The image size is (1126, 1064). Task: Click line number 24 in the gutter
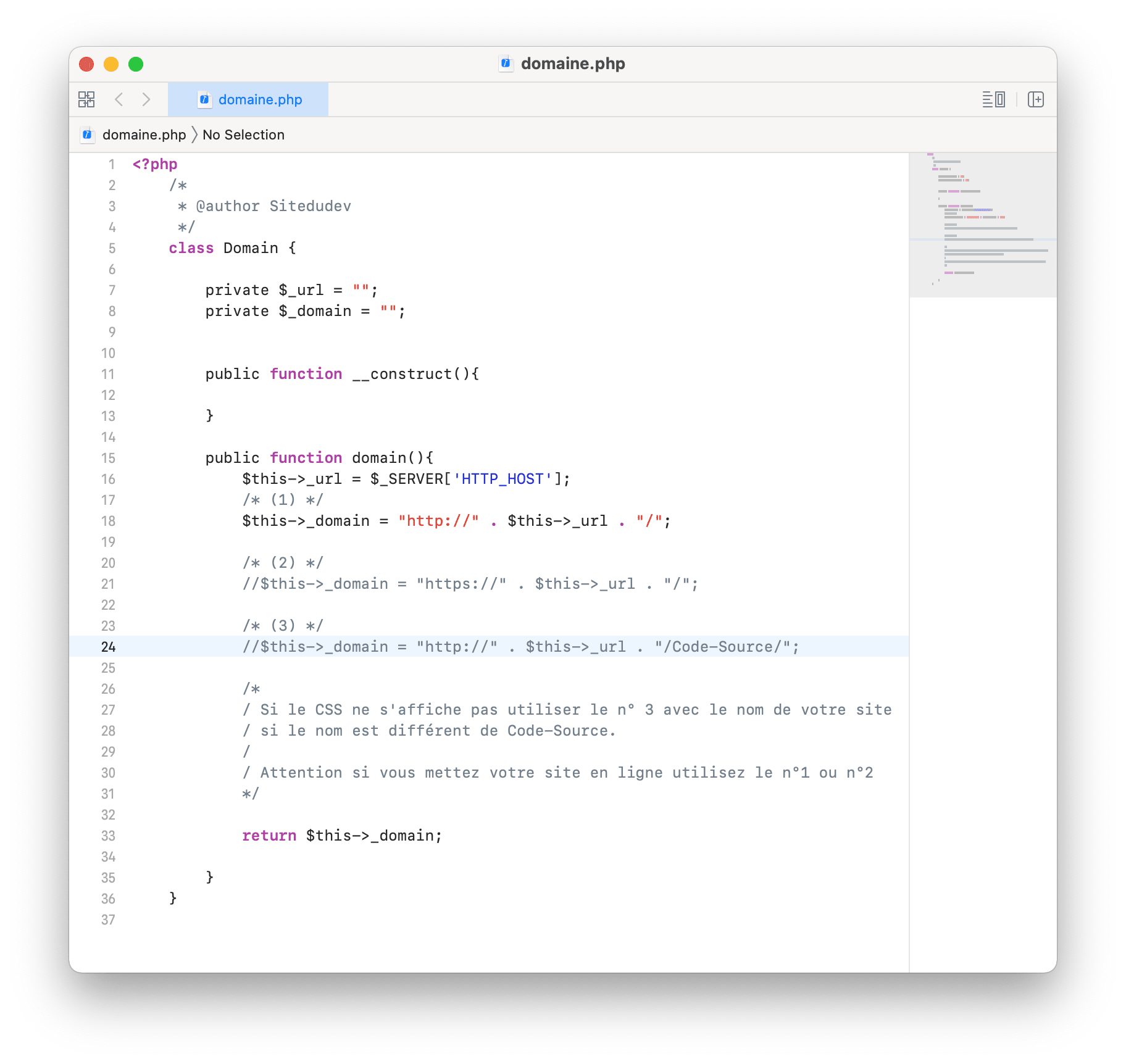point(109,647)
